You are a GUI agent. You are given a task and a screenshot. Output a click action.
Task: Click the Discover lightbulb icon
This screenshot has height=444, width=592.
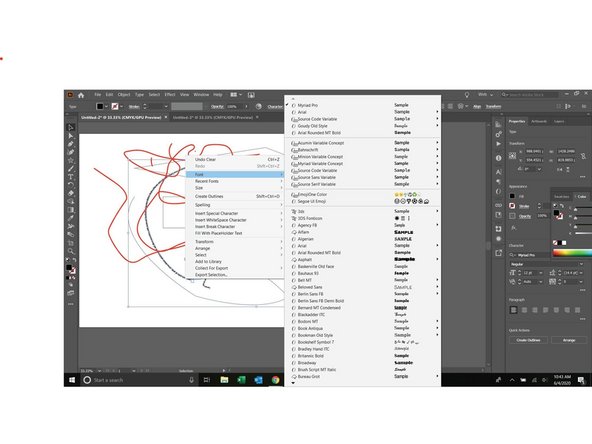pos(467,95)
